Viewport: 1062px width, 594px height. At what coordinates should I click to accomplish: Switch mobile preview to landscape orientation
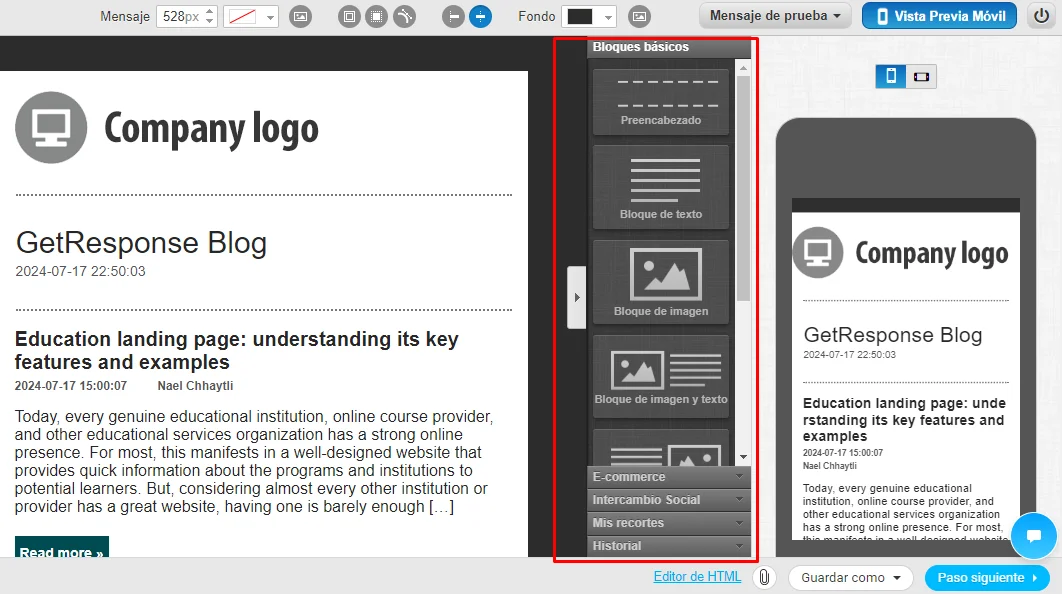pyautogui.click(x=921, y=77)
